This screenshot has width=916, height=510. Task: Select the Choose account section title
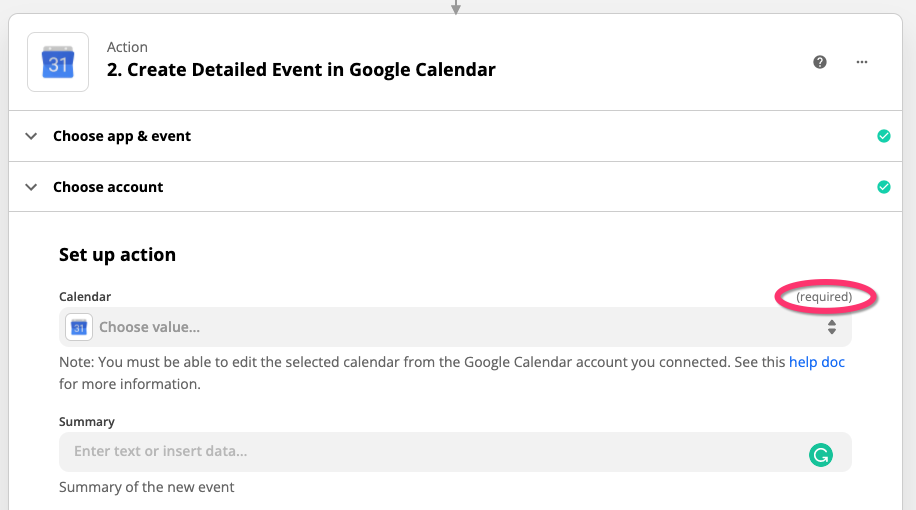pos(108,187)
